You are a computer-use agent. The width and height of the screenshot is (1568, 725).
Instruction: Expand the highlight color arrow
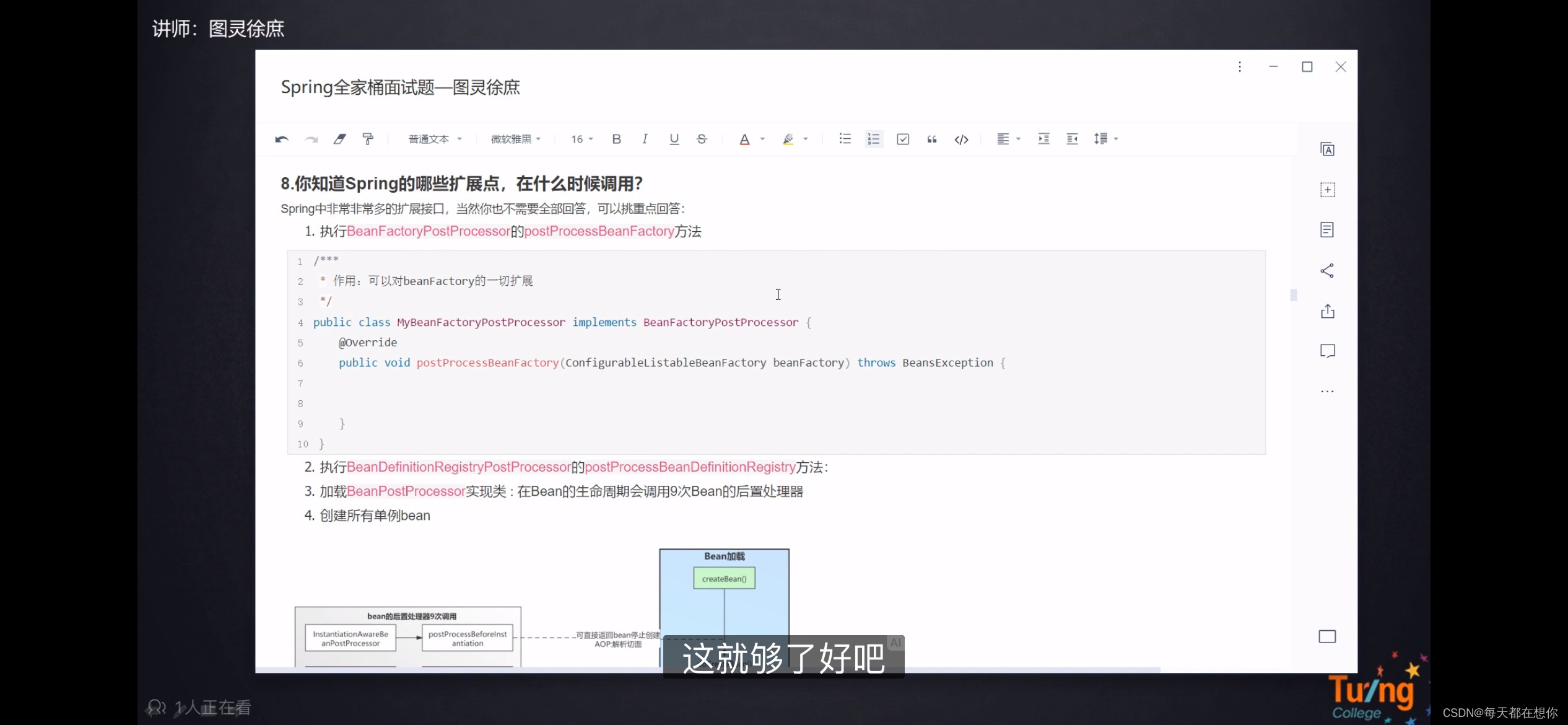coord(806,139)
